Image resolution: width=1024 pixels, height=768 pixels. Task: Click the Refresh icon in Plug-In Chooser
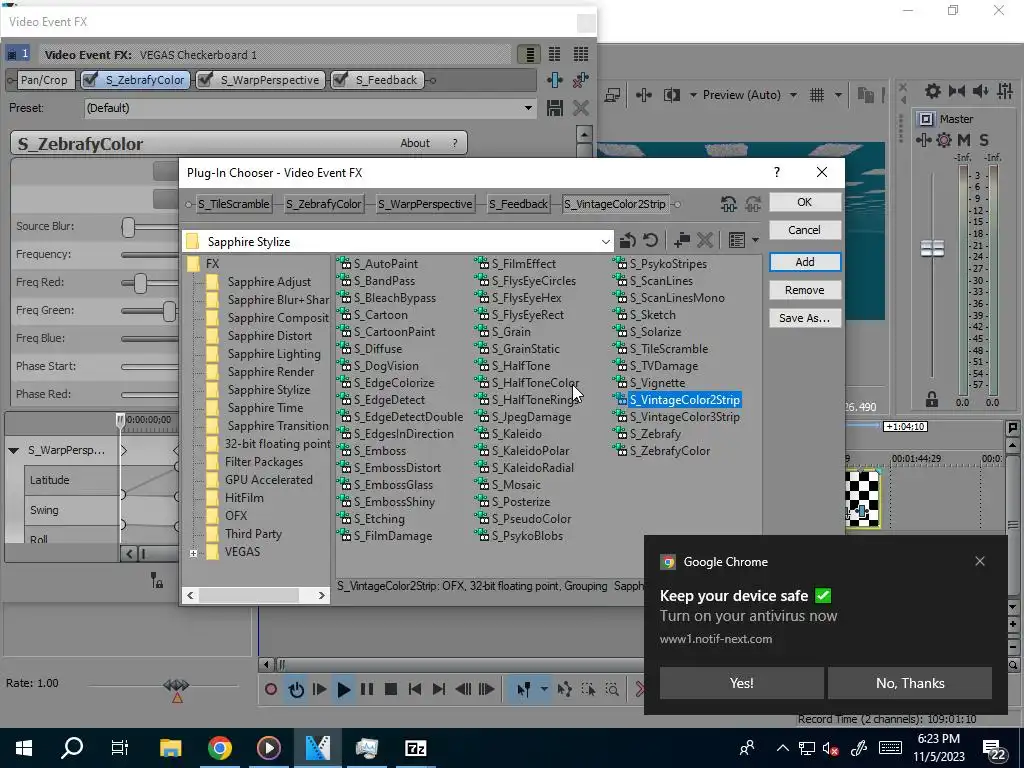(650, 241)
